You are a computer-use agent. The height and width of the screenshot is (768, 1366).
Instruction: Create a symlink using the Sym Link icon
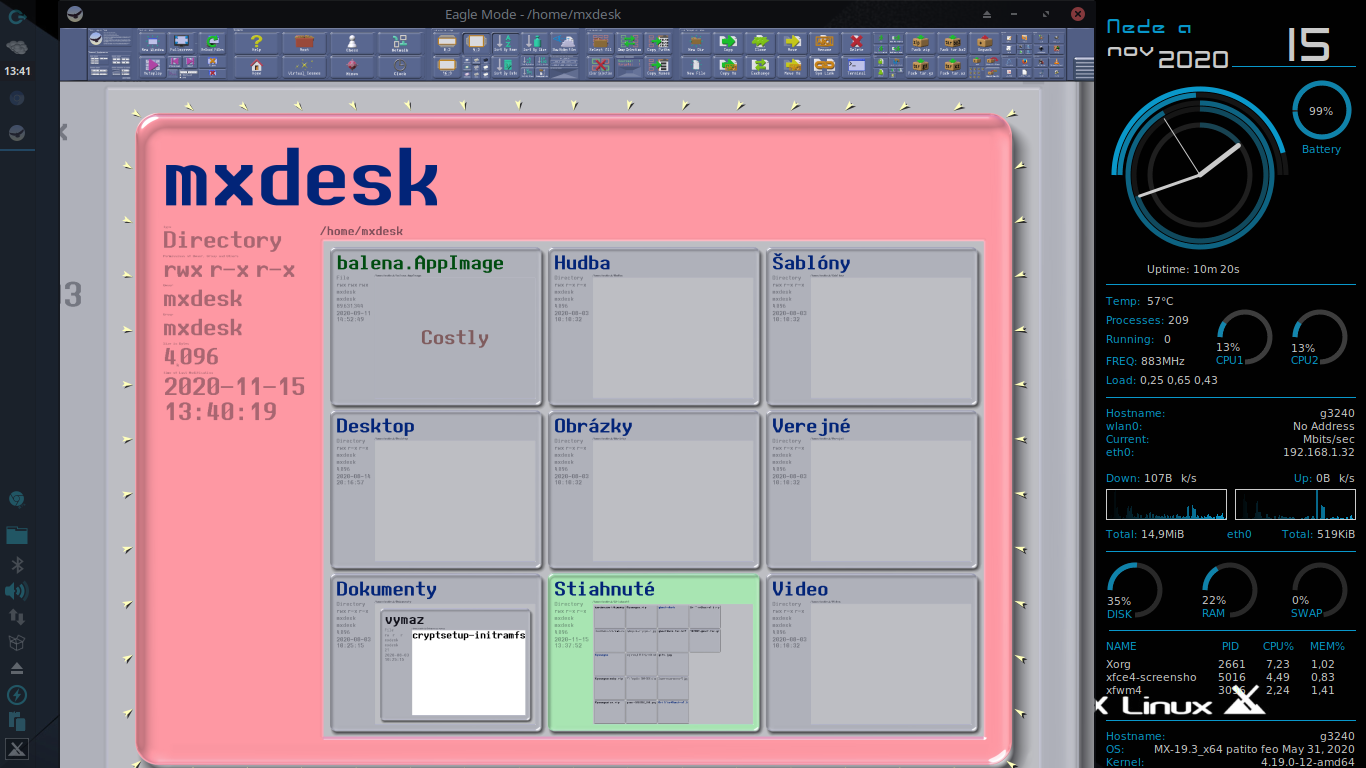point(825,67)
